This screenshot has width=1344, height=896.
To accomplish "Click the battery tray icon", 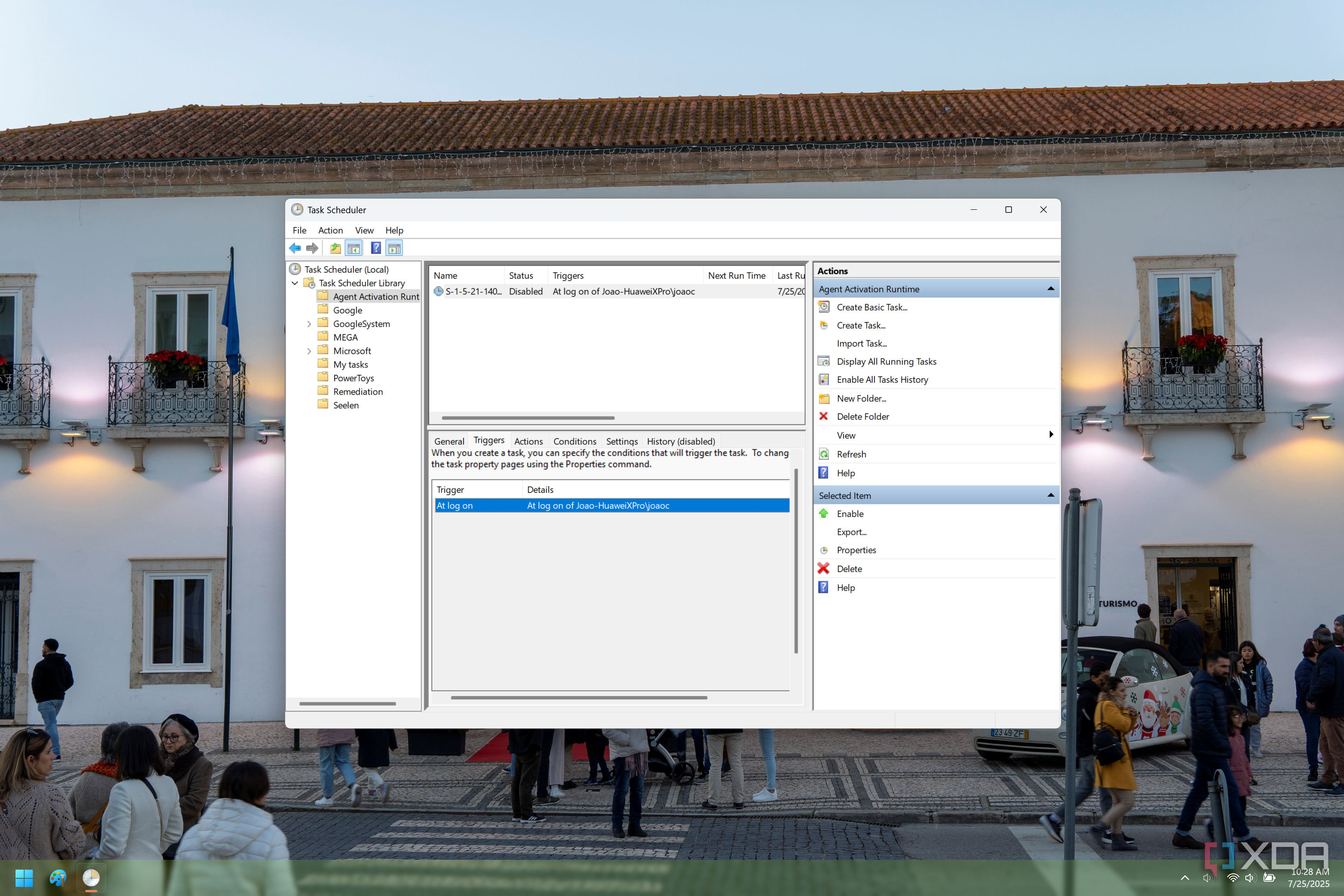I will pyautogui.click(x=1269, y=878).
